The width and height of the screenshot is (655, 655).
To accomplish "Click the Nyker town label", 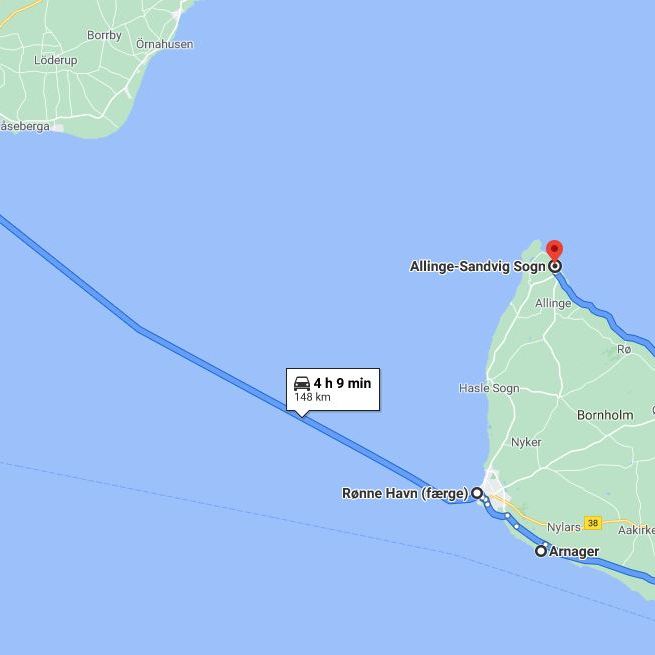I will pos(526,442).
